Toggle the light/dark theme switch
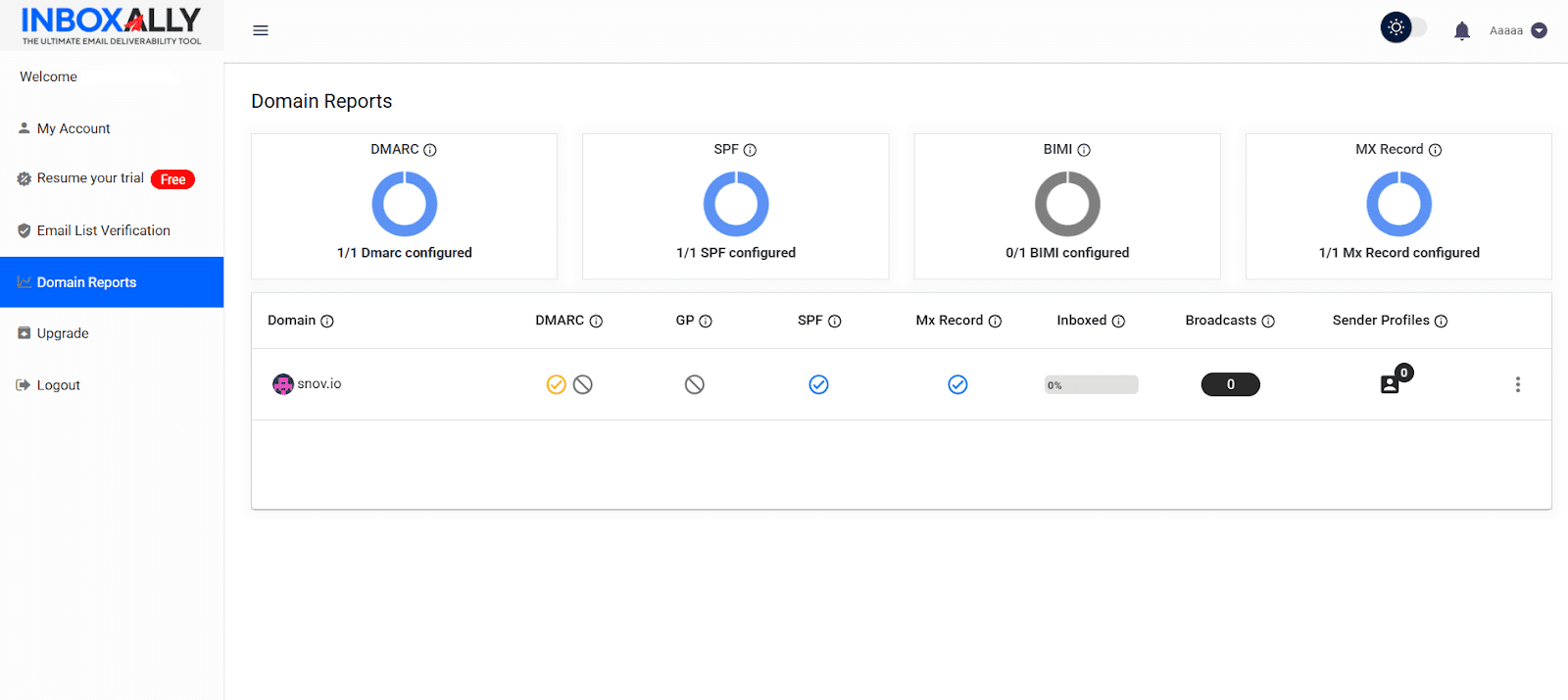Viewport: 1568px width, 700px height. pyautogui.click(x=1403, y=28)
